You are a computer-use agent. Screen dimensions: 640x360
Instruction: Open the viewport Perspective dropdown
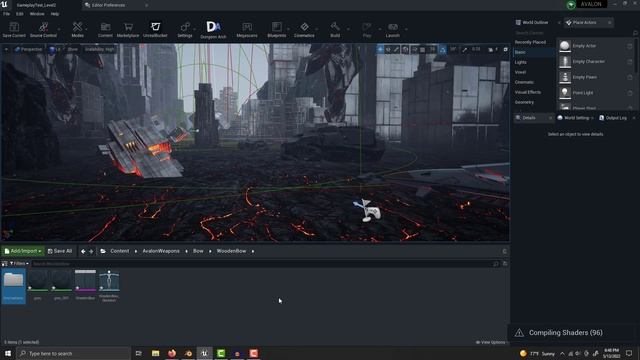(29, 49)
